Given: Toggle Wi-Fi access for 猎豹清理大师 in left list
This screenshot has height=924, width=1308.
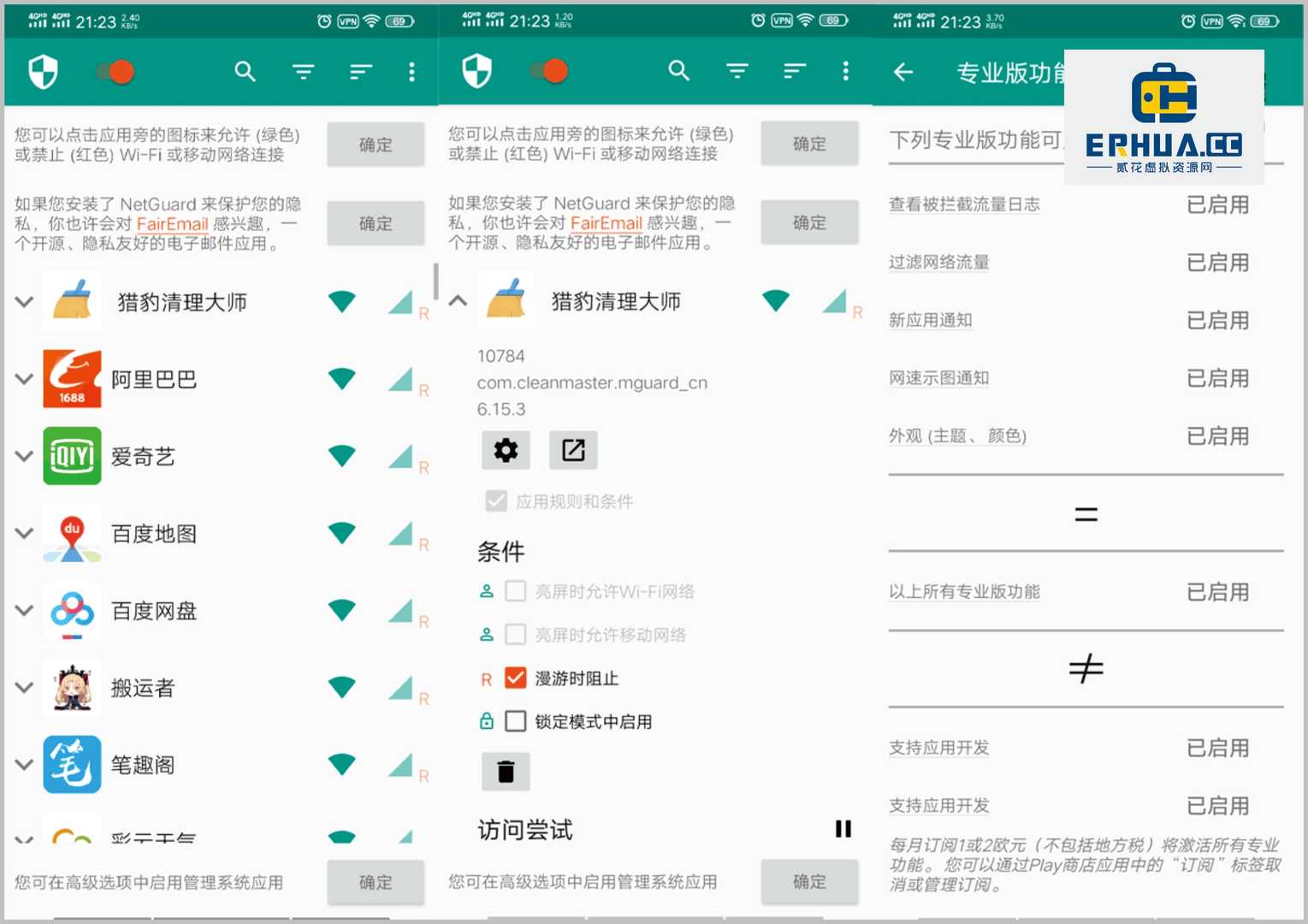Looking at the screenshot, I should [342, 301].
